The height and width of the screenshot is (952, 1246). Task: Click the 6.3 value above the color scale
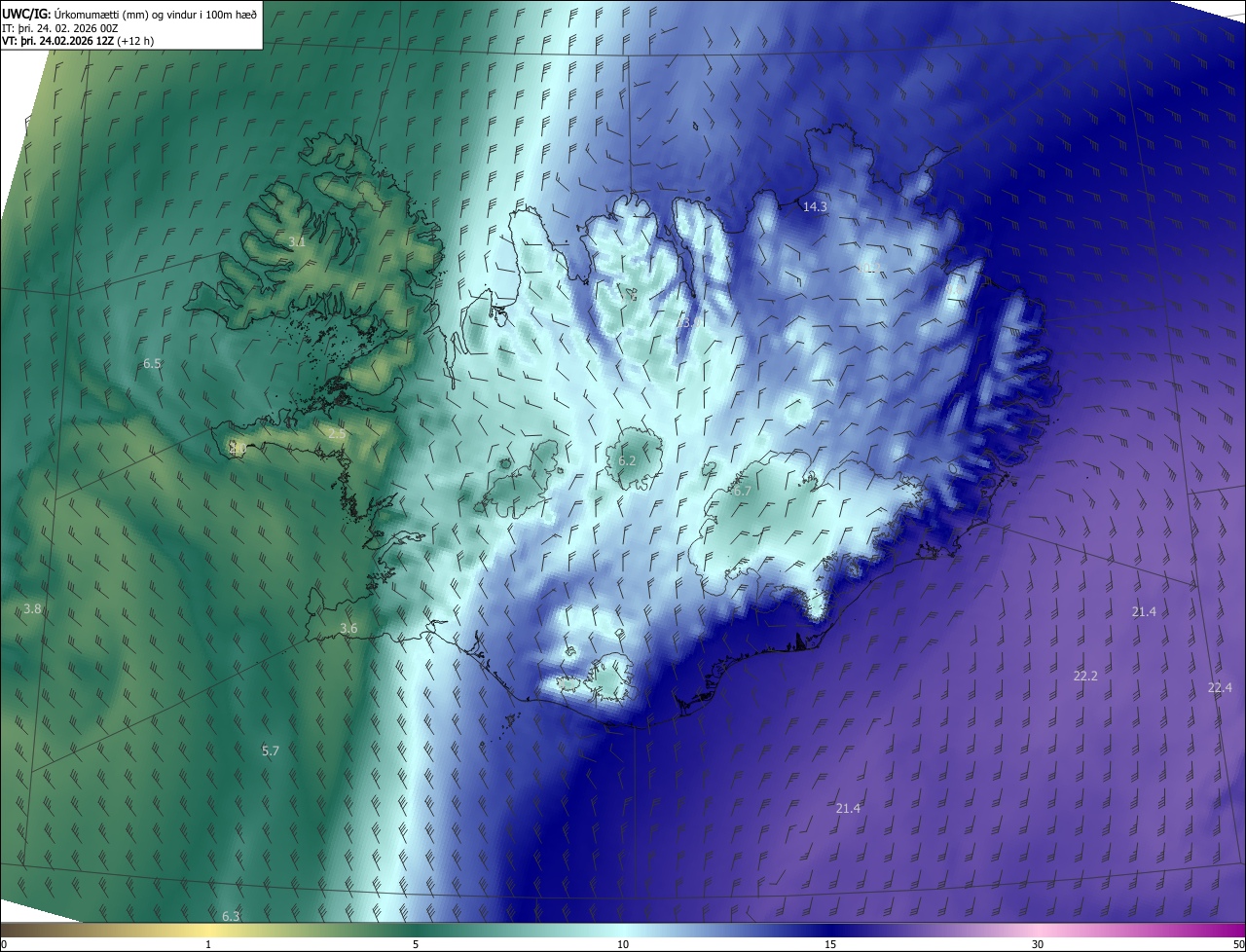click(231, 917)
